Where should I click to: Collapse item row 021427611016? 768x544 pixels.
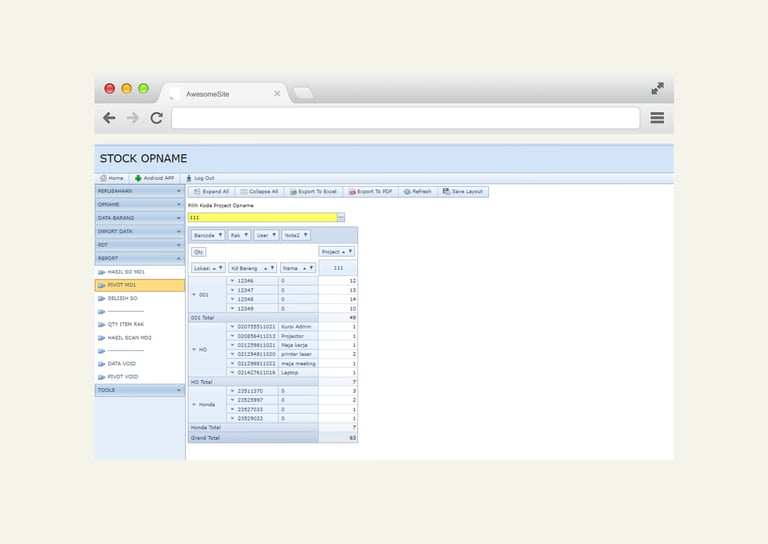(232, 373)
